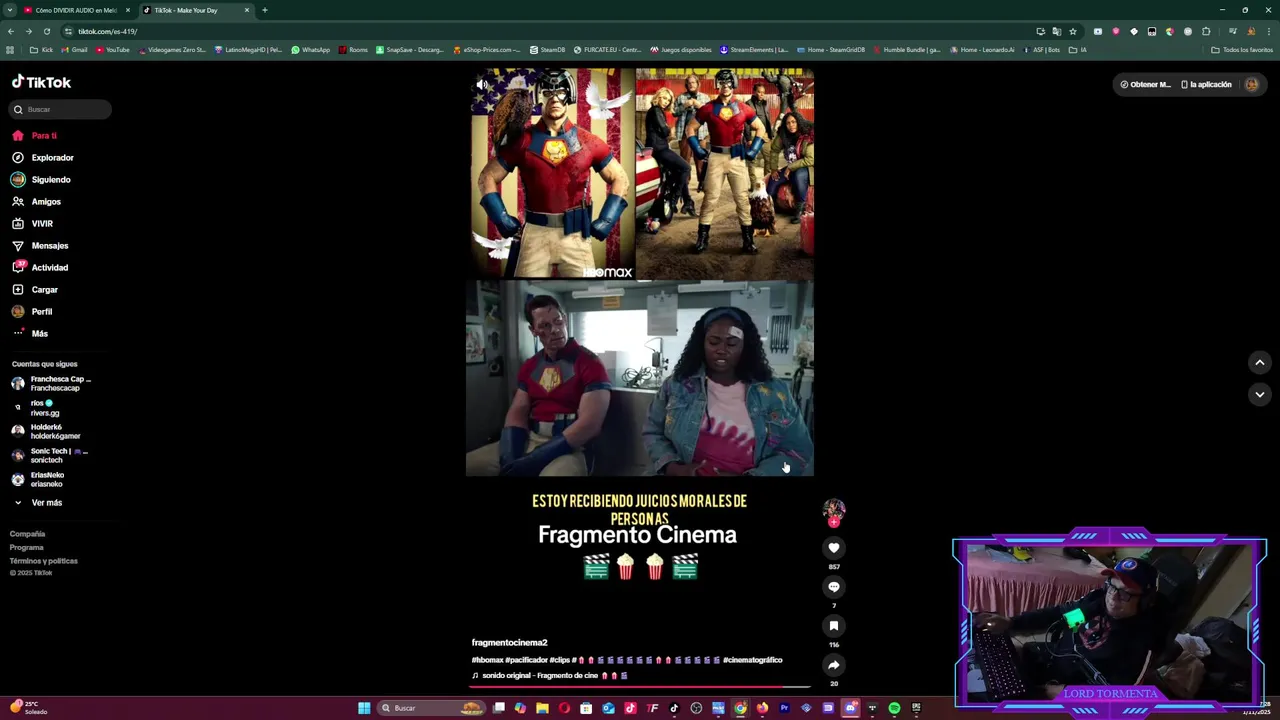Expand Programa footer section

pyautogui.click(x=26, y=547)
